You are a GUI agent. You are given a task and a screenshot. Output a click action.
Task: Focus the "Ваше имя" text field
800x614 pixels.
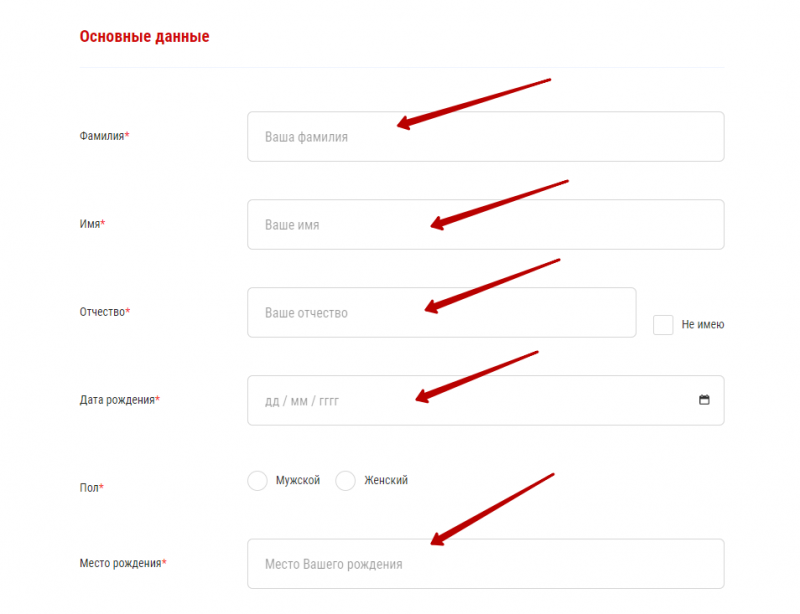click(485, 225)
